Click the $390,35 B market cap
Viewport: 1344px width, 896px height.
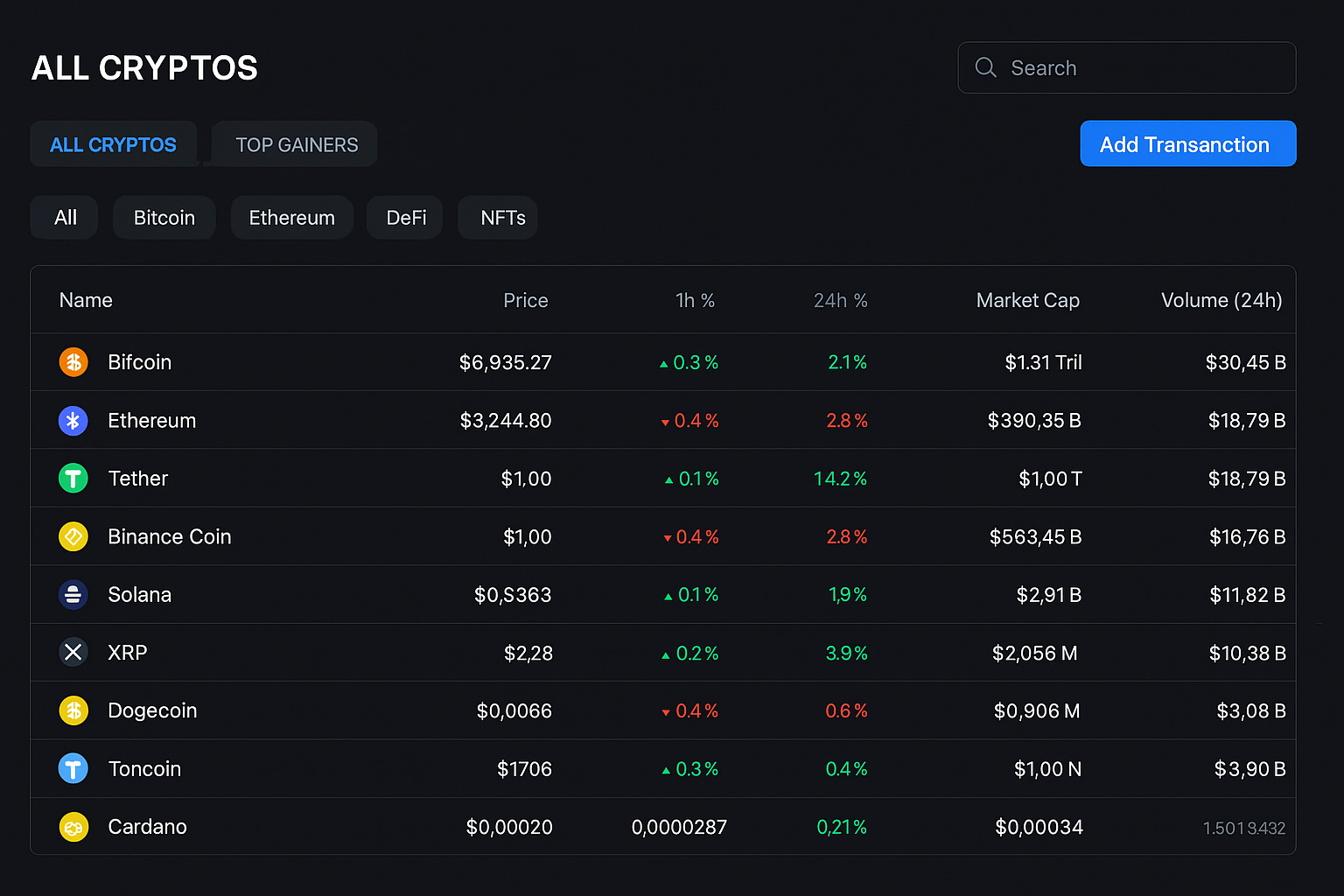pos(1034,421)
